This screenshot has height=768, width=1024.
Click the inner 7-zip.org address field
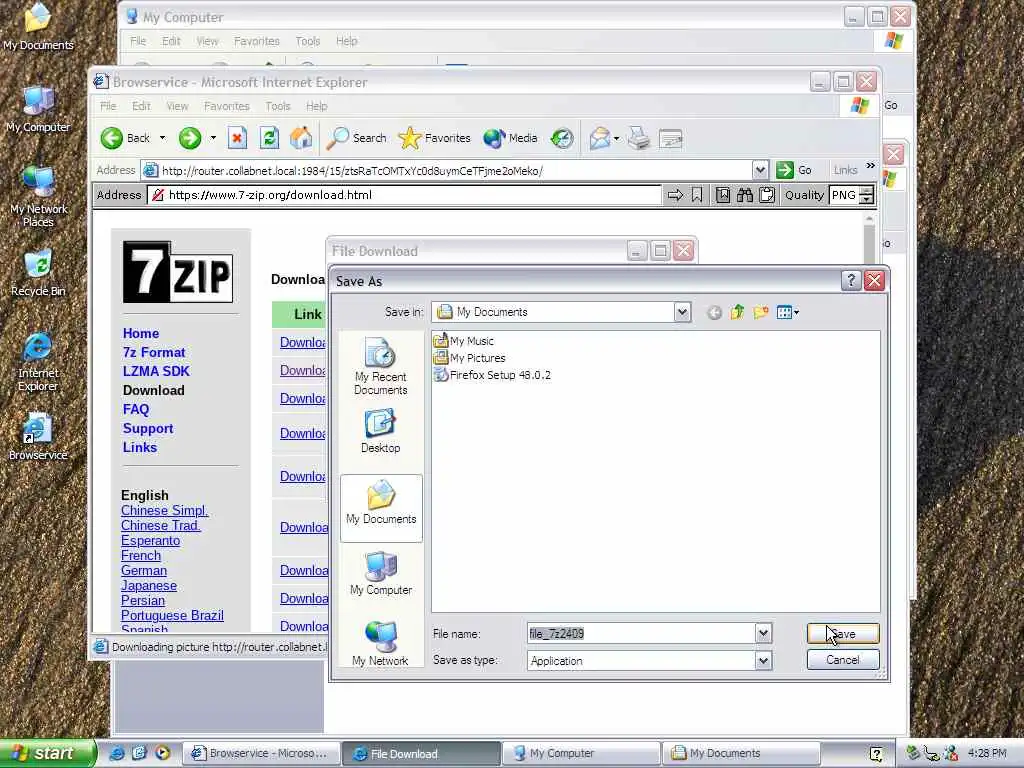pos(405,195)
